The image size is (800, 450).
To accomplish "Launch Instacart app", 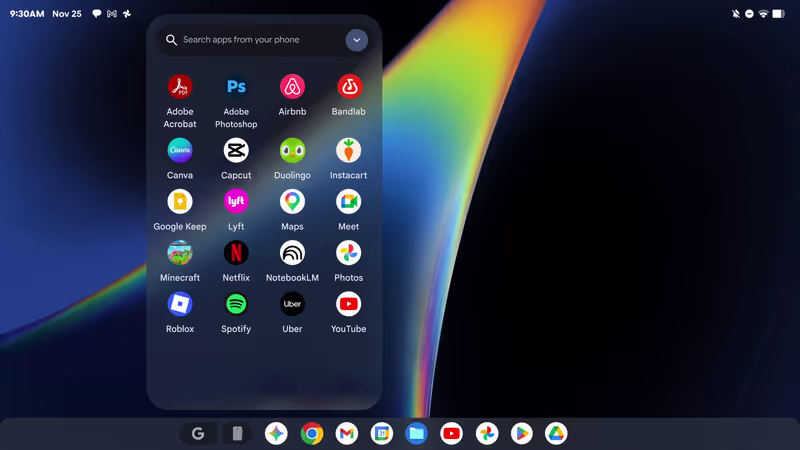I will 348,150.
